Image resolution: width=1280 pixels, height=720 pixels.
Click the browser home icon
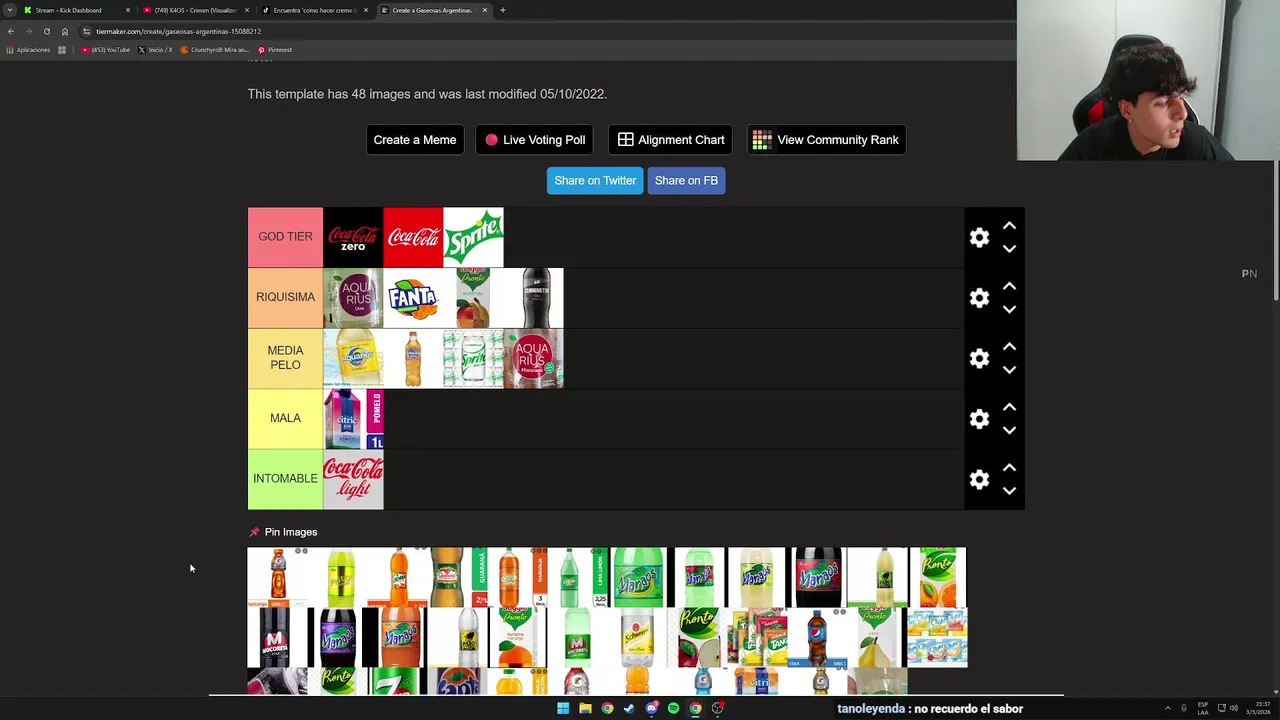[65, 31]
